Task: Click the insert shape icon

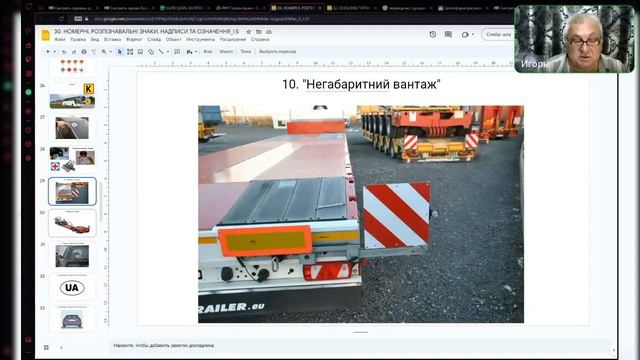Action: tap(151, 52)
